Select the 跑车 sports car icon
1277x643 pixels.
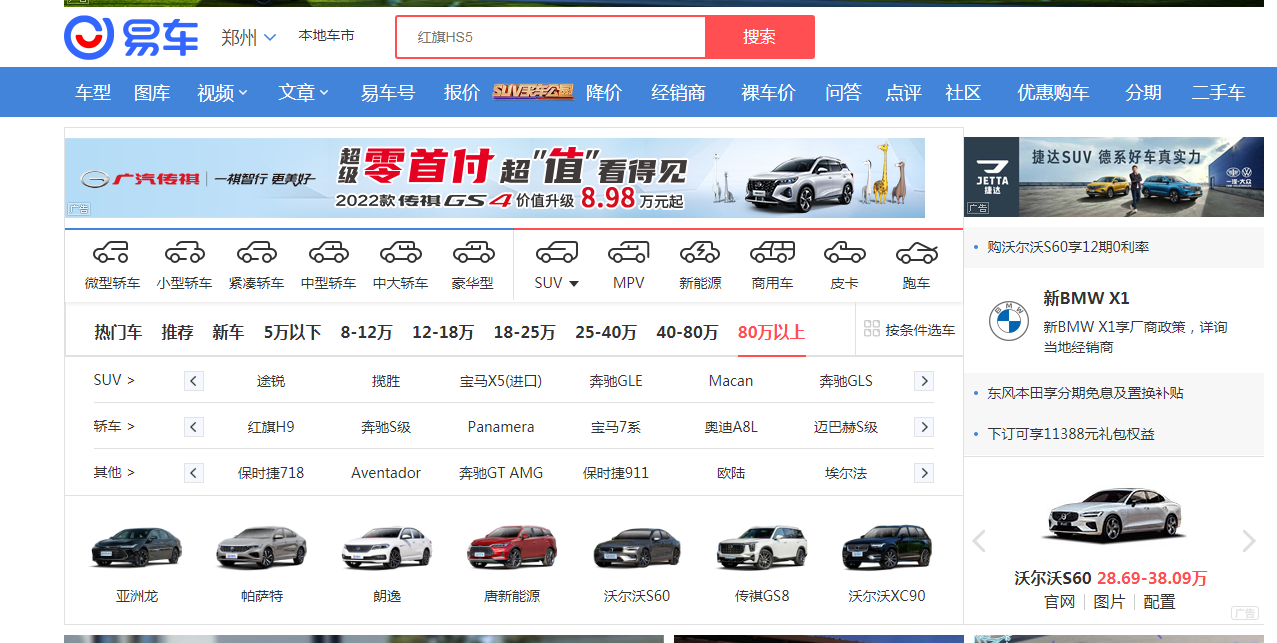tap(916, 252)
